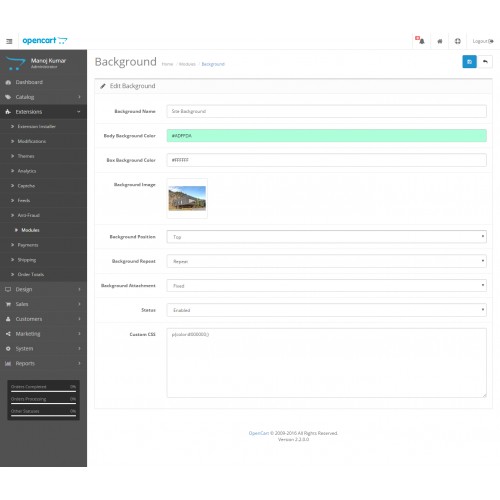Screen dimensions: 500x500
Task: Click the back arrow cancel icon
Action: pos(485,62)
